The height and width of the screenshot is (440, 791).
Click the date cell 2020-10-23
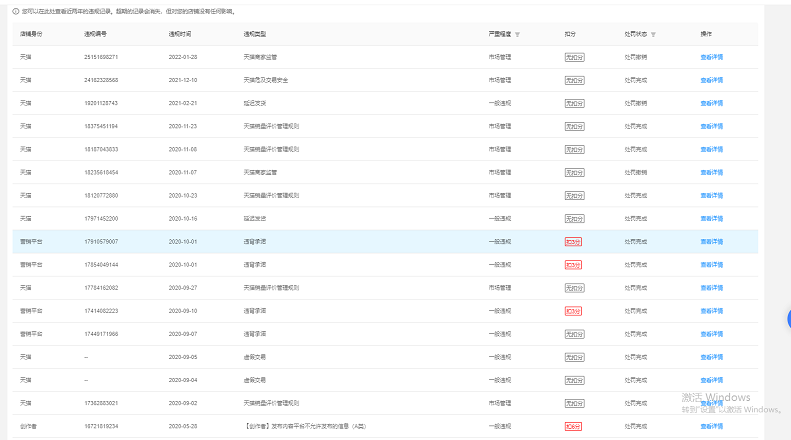tap(183, 195)
